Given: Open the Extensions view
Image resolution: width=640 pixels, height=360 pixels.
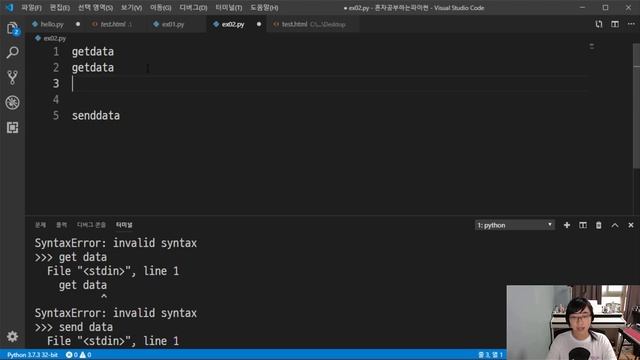Looking at the screenshot, I should (13, 127).
